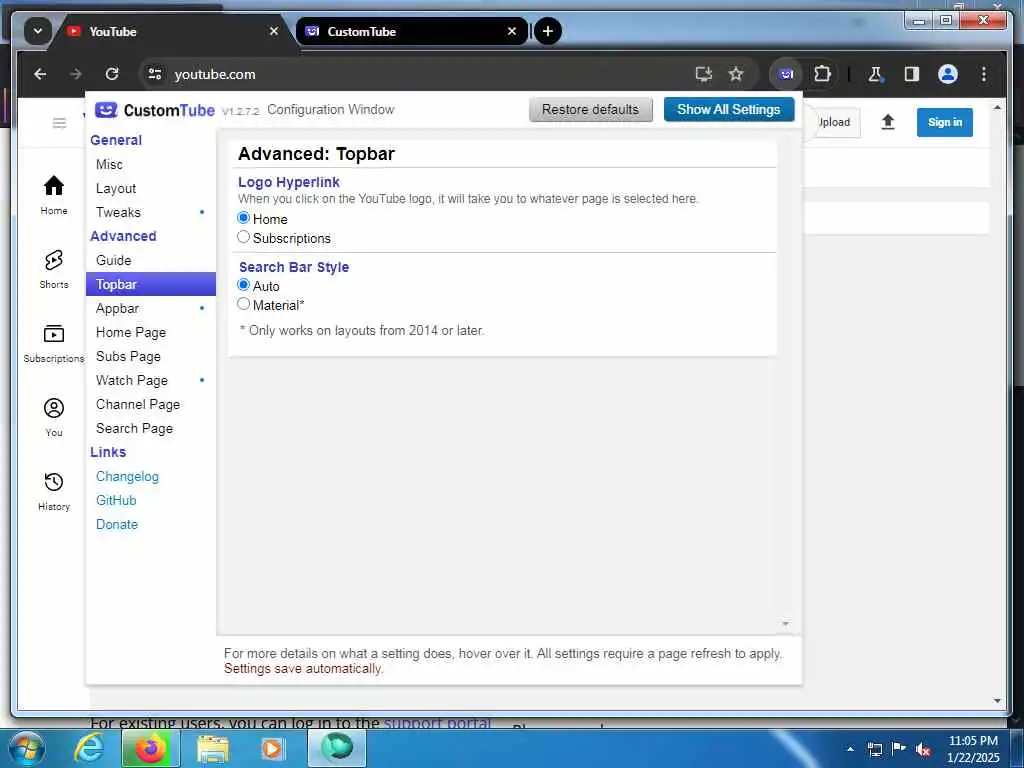The image size is (1024, 768).
Task: Open the Chrome profile avatar
Action: (x=948, y=74)
